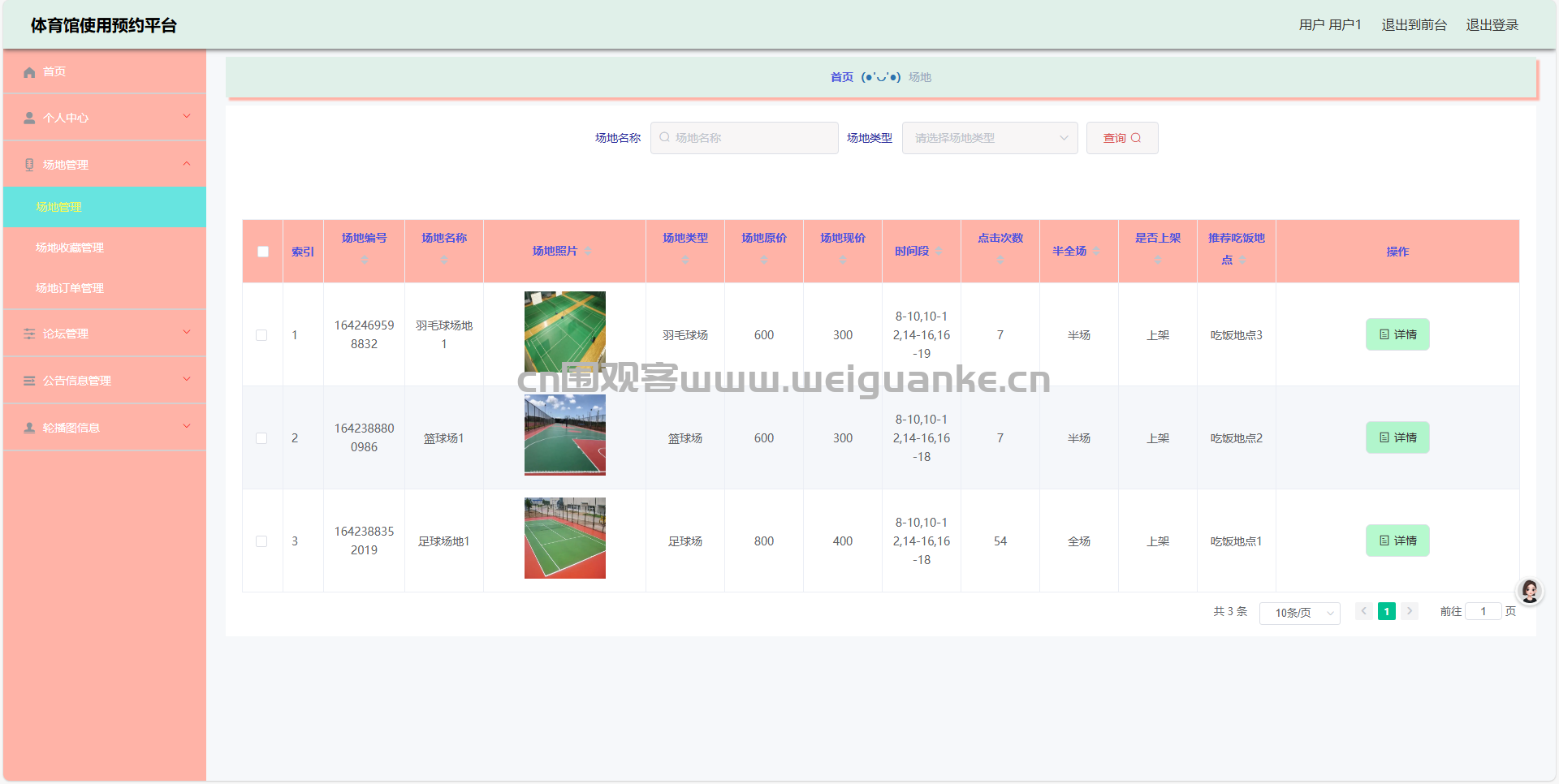Open 详情 for 足球场地1

tap(1397, 541)
